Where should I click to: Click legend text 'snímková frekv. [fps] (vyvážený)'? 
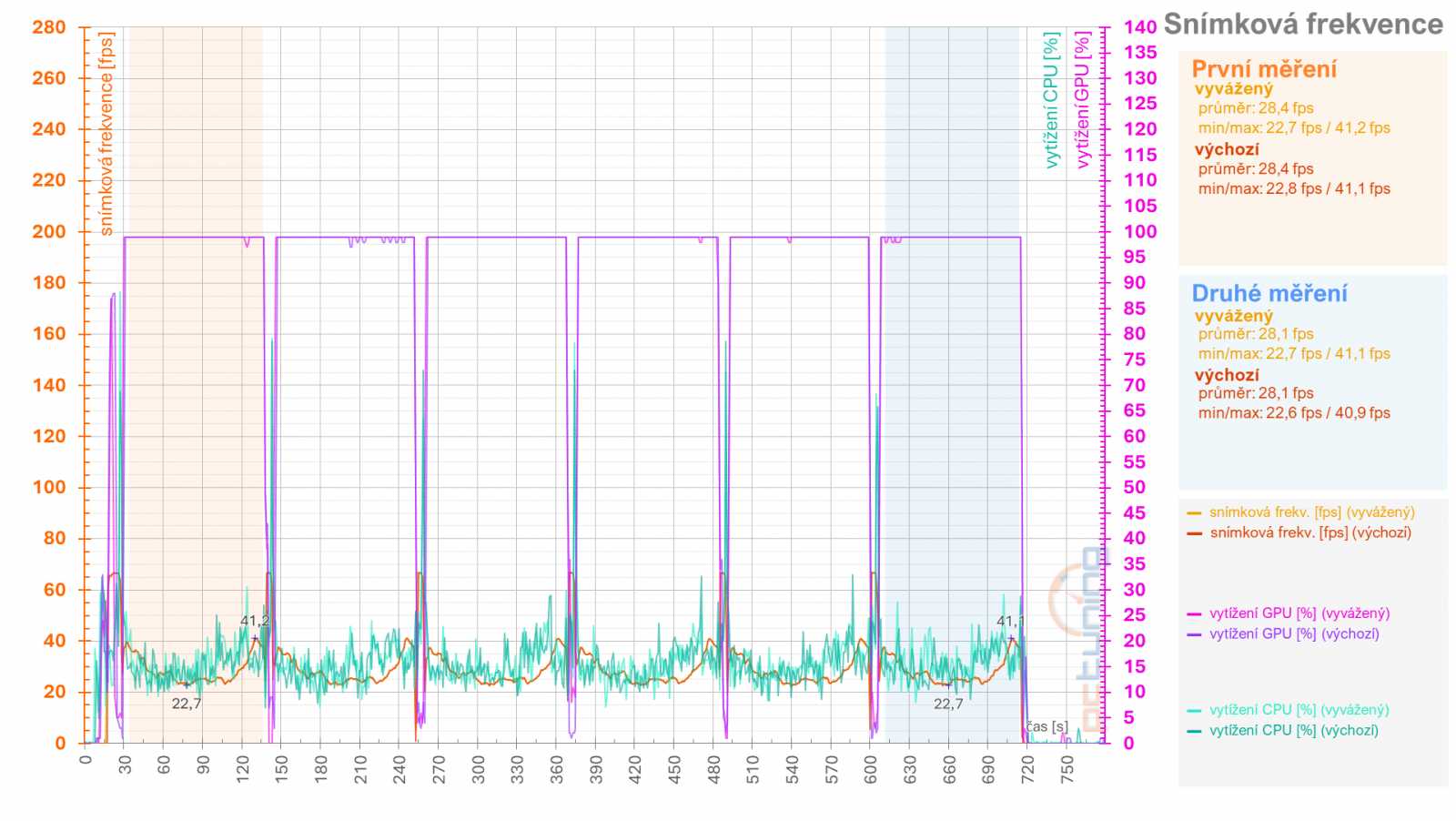1312,512
